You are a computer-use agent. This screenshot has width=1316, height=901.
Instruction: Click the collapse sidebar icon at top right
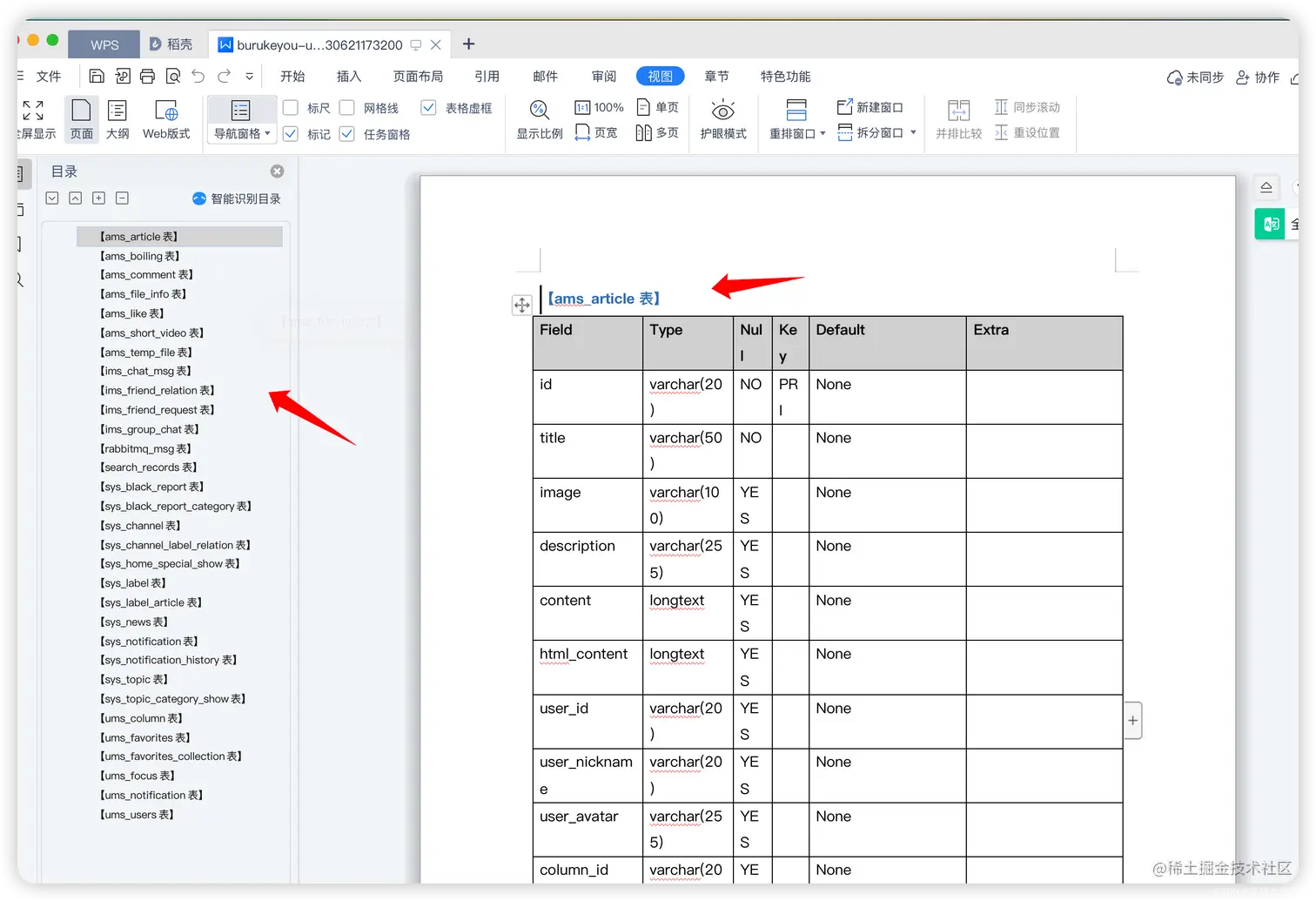(x=1266, y=187)
